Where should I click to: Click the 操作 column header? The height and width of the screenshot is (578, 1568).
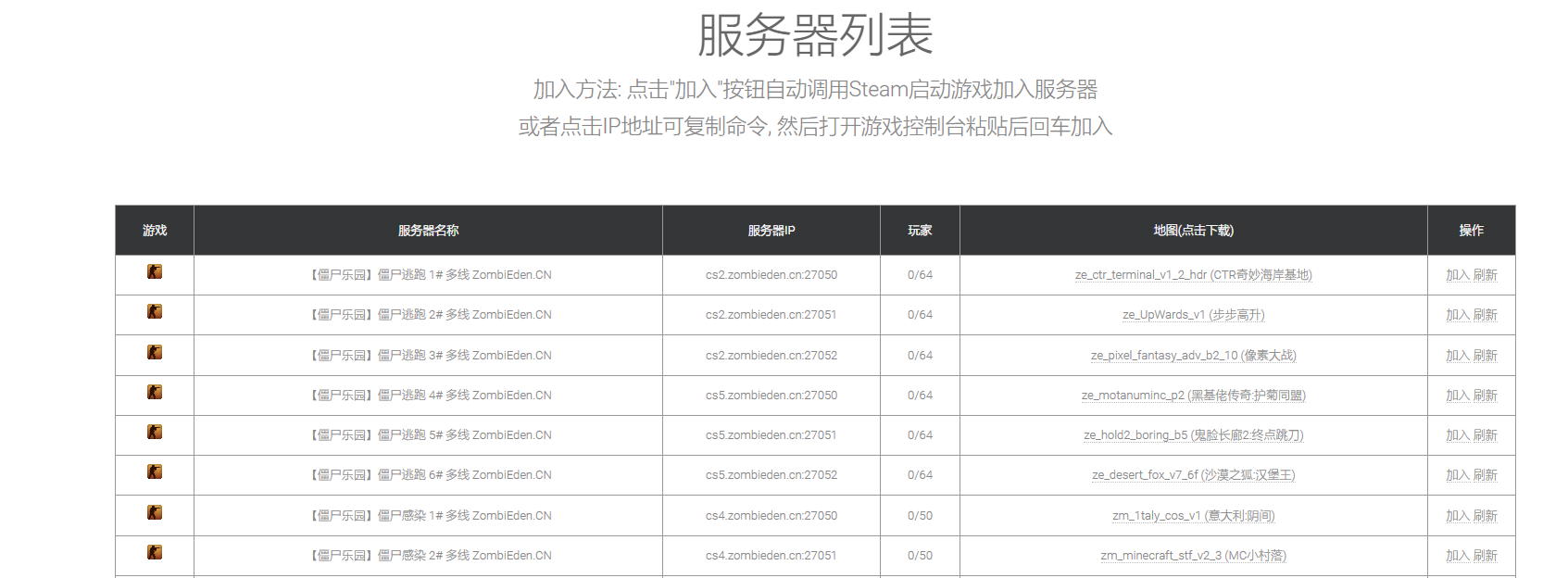(1472, 231)
